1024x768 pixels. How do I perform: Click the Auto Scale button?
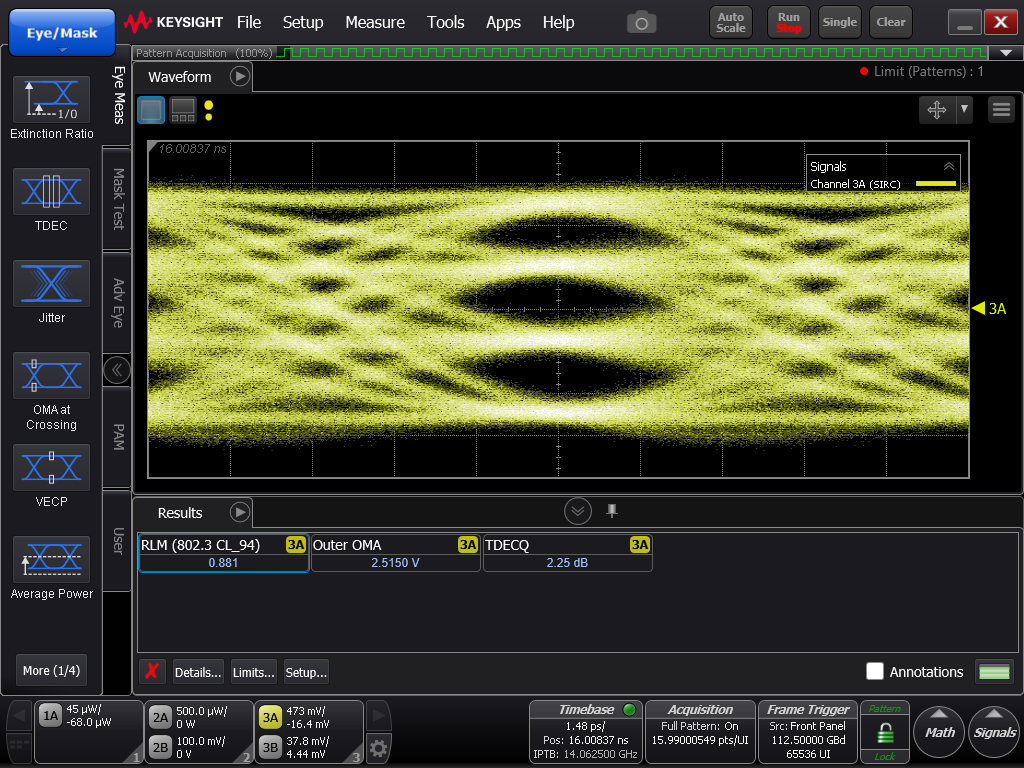(731, 22)
